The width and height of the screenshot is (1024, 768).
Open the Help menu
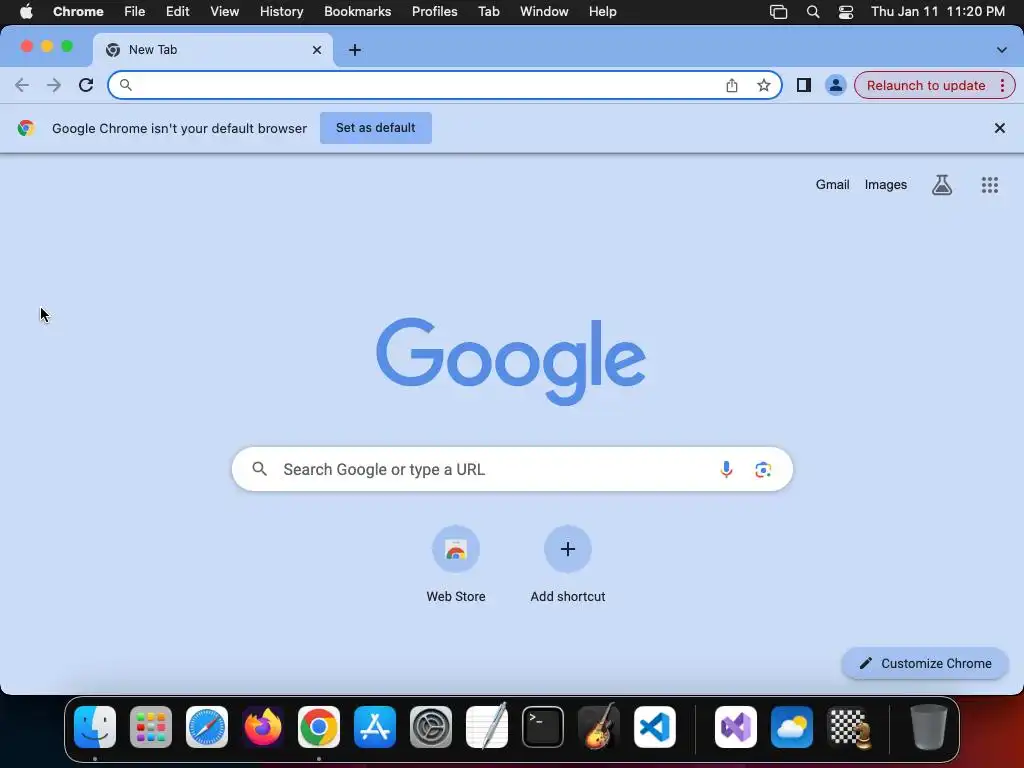(x=602, y=12)
